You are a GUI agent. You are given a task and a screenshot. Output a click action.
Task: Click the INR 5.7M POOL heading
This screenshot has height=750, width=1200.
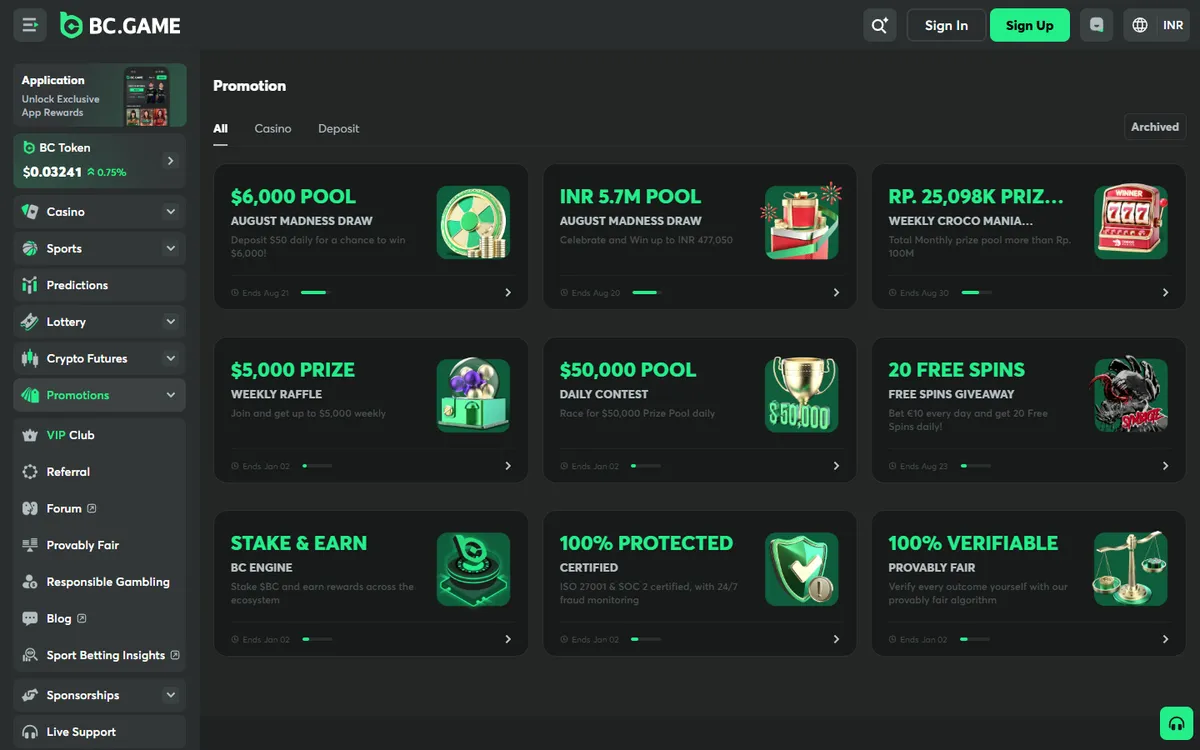630,197
